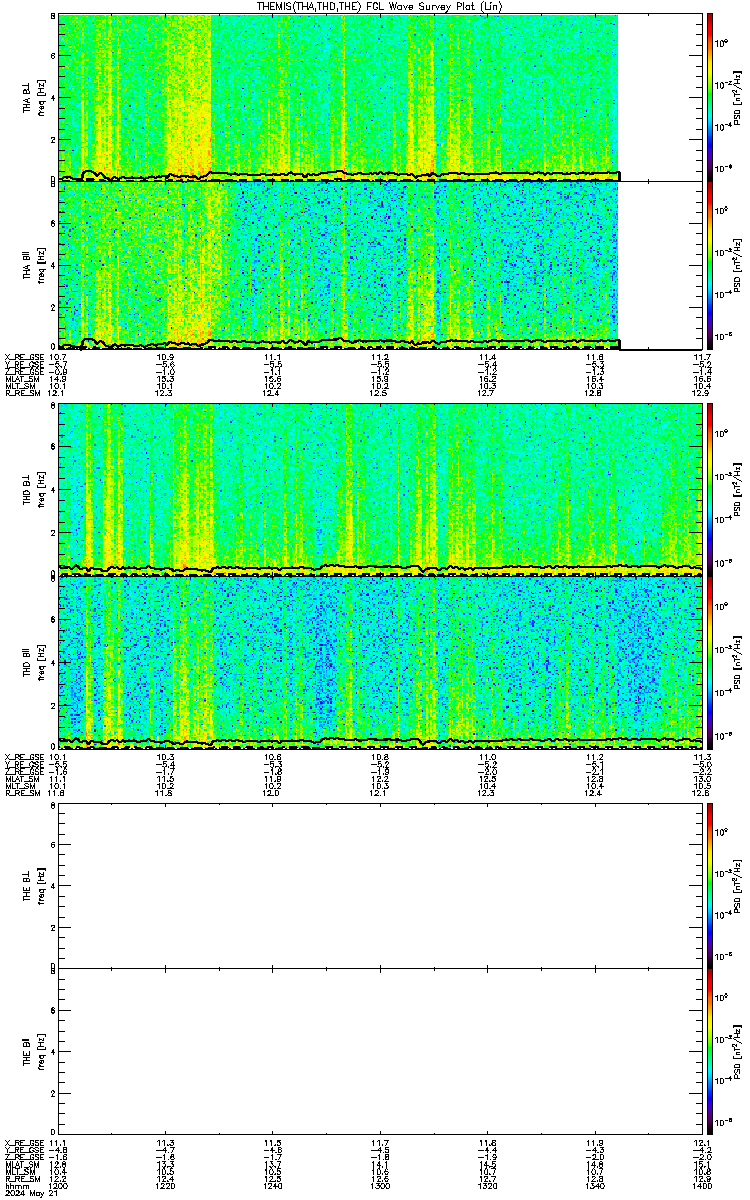750x1200 pixels.
Task: Select the THA B-parallel spectrogram panel
Action: coord(380,265)
